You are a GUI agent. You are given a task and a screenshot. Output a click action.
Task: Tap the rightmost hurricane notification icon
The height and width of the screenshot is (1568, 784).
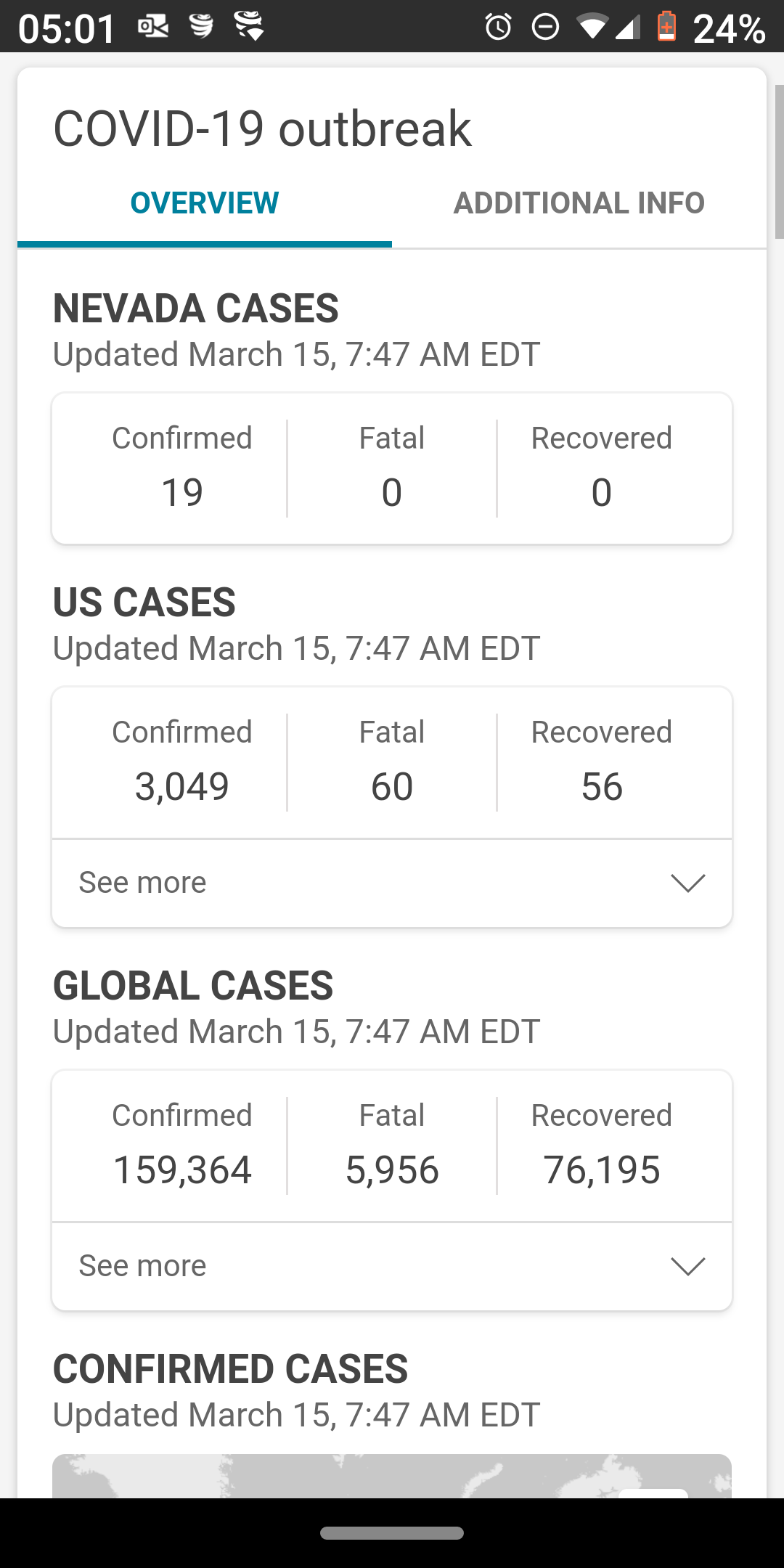(x=249, y=27)
